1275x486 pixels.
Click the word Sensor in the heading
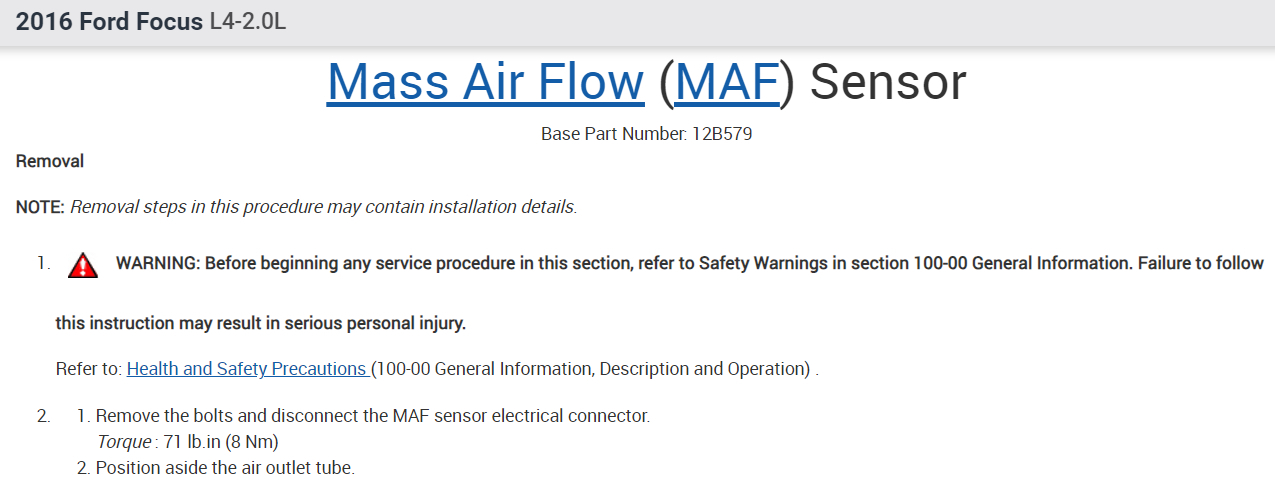click(x=888, y=82)
